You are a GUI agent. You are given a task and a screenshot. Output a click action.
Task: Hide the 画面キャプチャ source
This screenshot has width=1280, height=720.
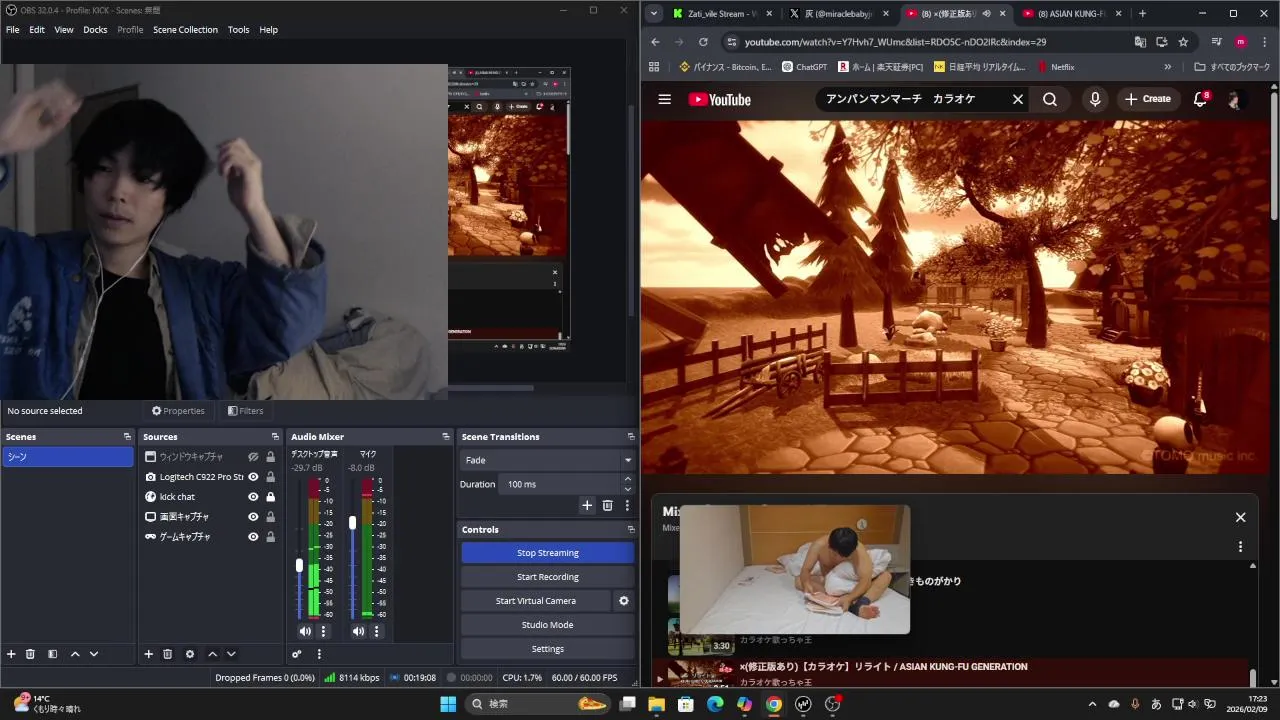[x=253, y=517]
